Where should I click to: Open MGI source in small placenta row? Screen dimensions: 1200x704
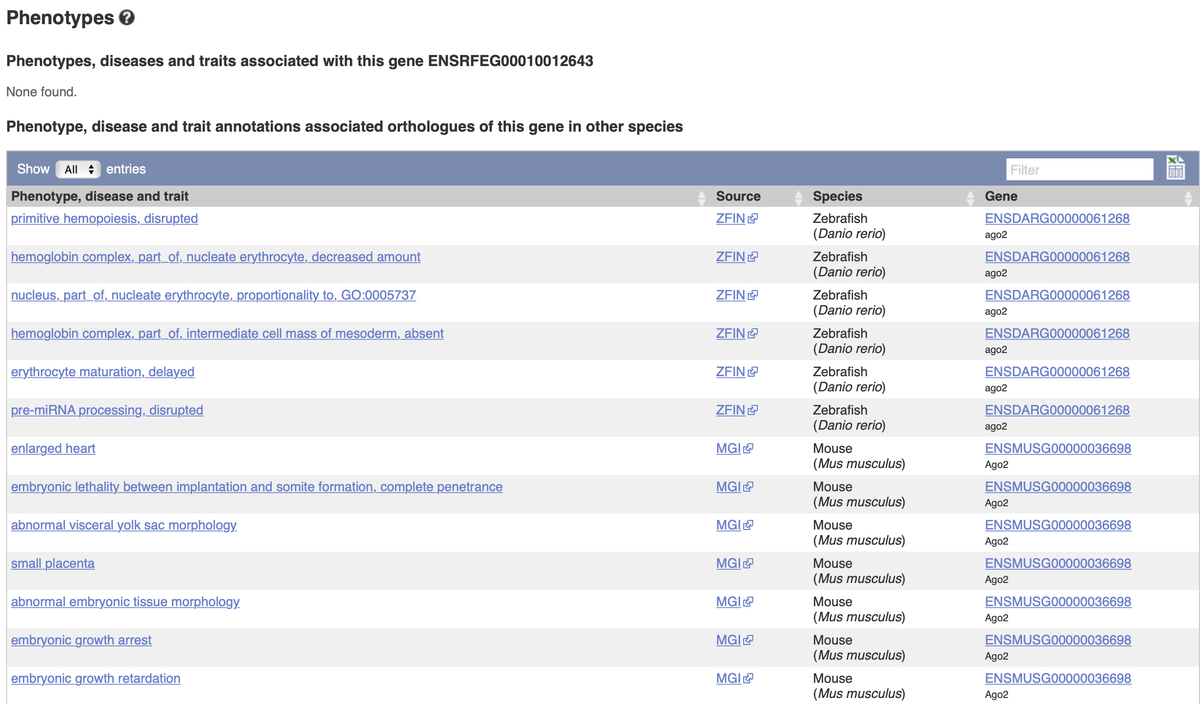[734, 563]
